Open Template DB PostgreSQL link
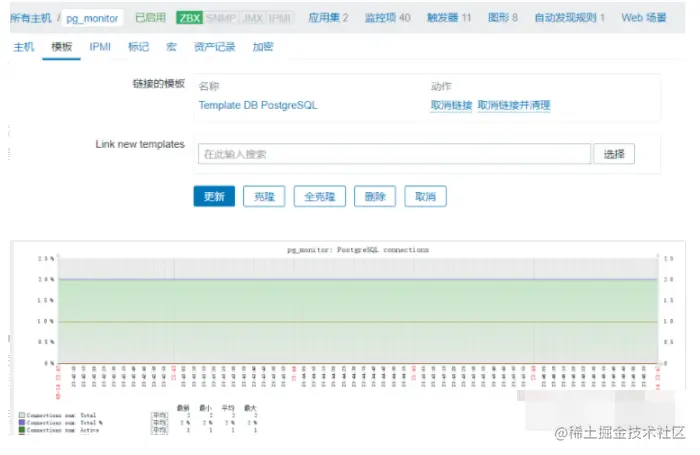 tap(258, 105)
